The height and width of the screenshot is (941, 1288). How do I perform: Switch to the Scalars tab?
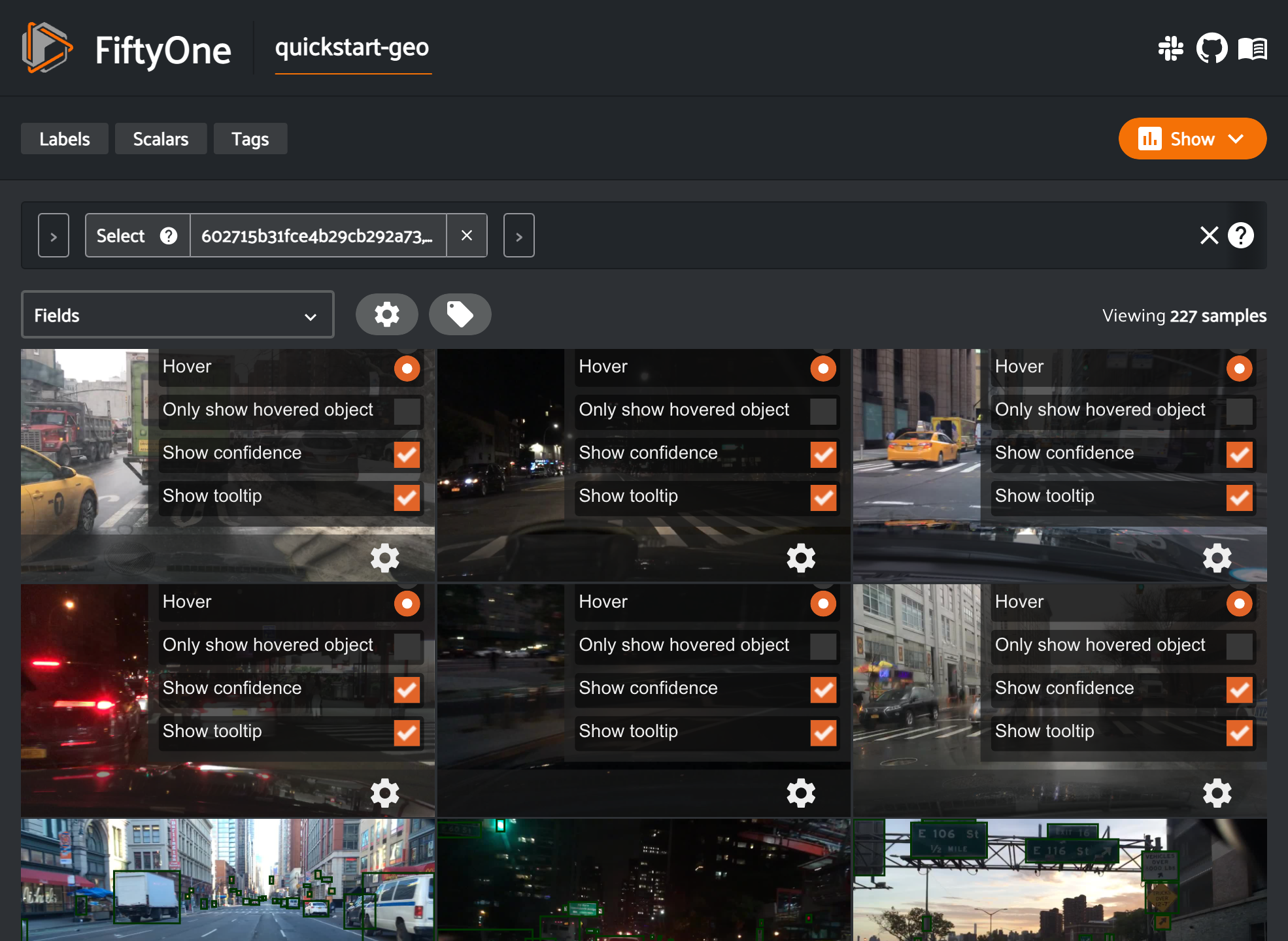tap(161, 139)
